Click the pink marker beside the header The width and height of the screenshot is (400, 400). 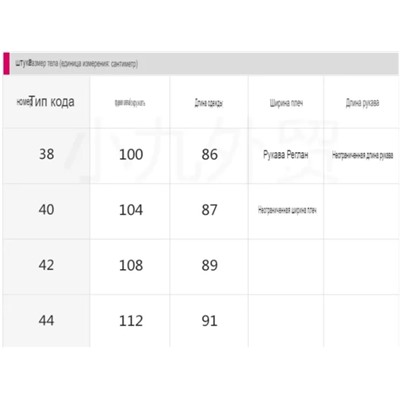[x=6, y=63]
